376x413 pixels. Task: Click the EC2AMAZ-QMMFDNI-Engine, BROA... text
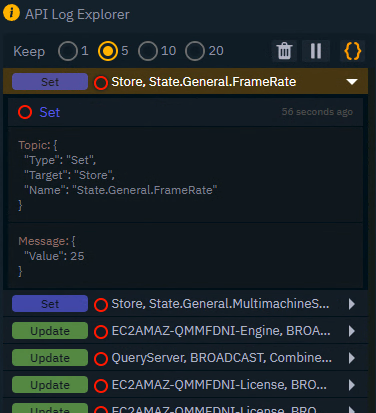pos(221,331)
